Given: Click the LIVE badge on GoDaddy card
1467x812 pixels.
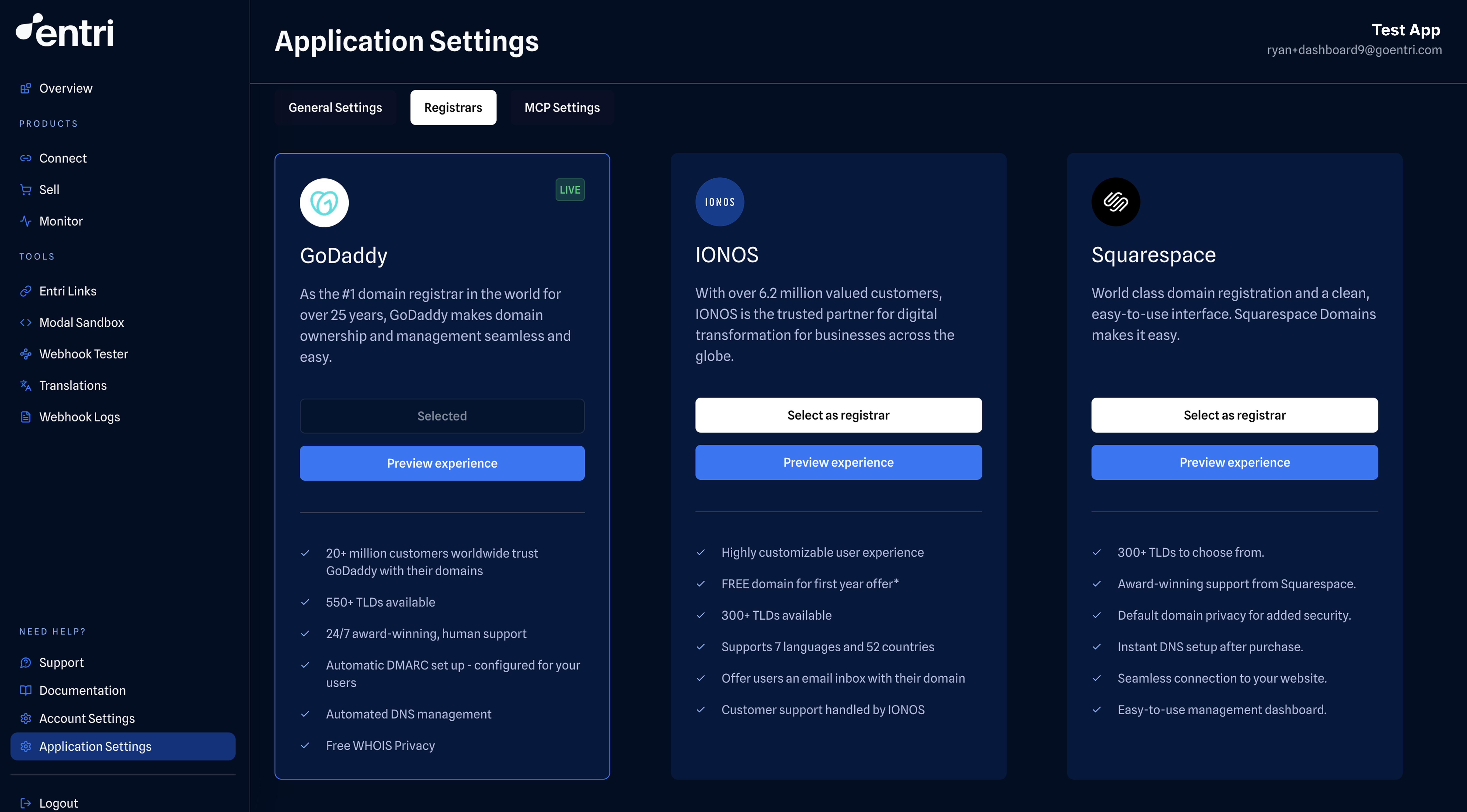Looking at the screenshot, I should 570,190.
